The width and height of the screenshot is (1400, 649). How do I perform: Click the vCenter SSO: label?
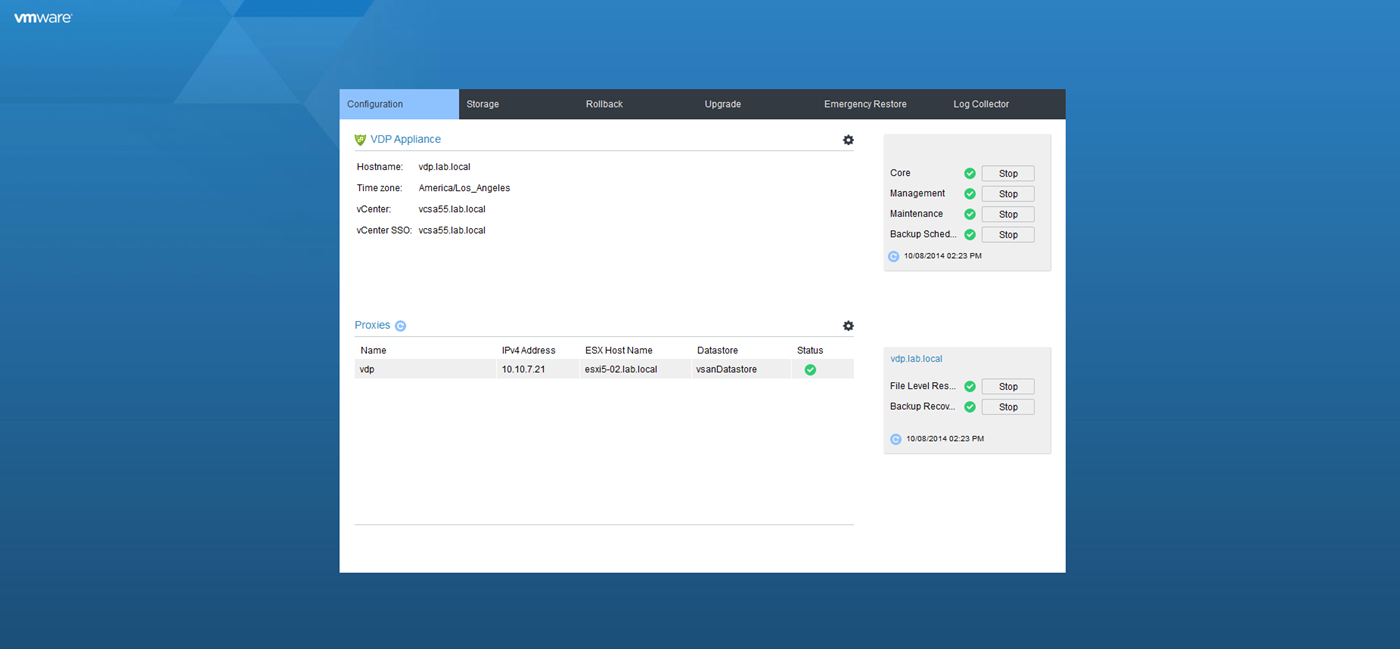tap(384, 231)
